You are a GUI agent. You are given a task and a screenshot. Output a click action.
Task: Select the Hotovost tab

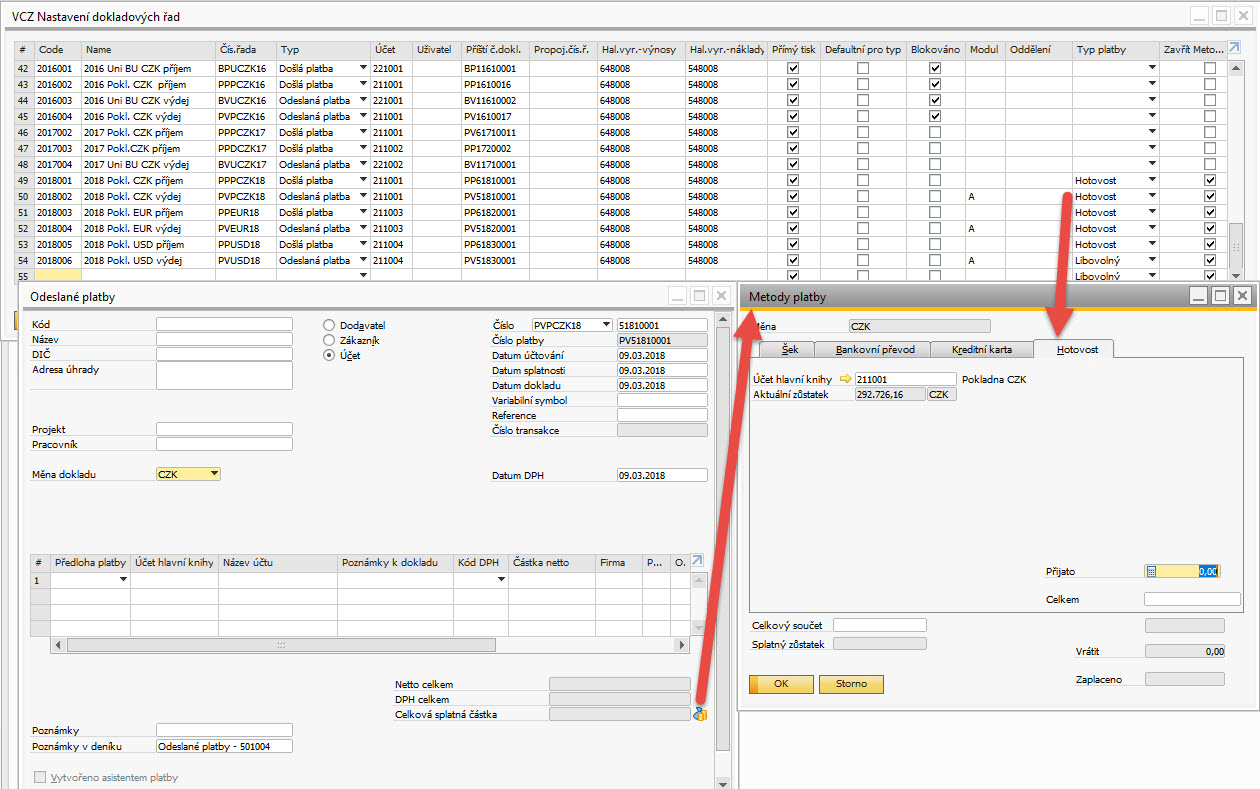coord(1074,348)
